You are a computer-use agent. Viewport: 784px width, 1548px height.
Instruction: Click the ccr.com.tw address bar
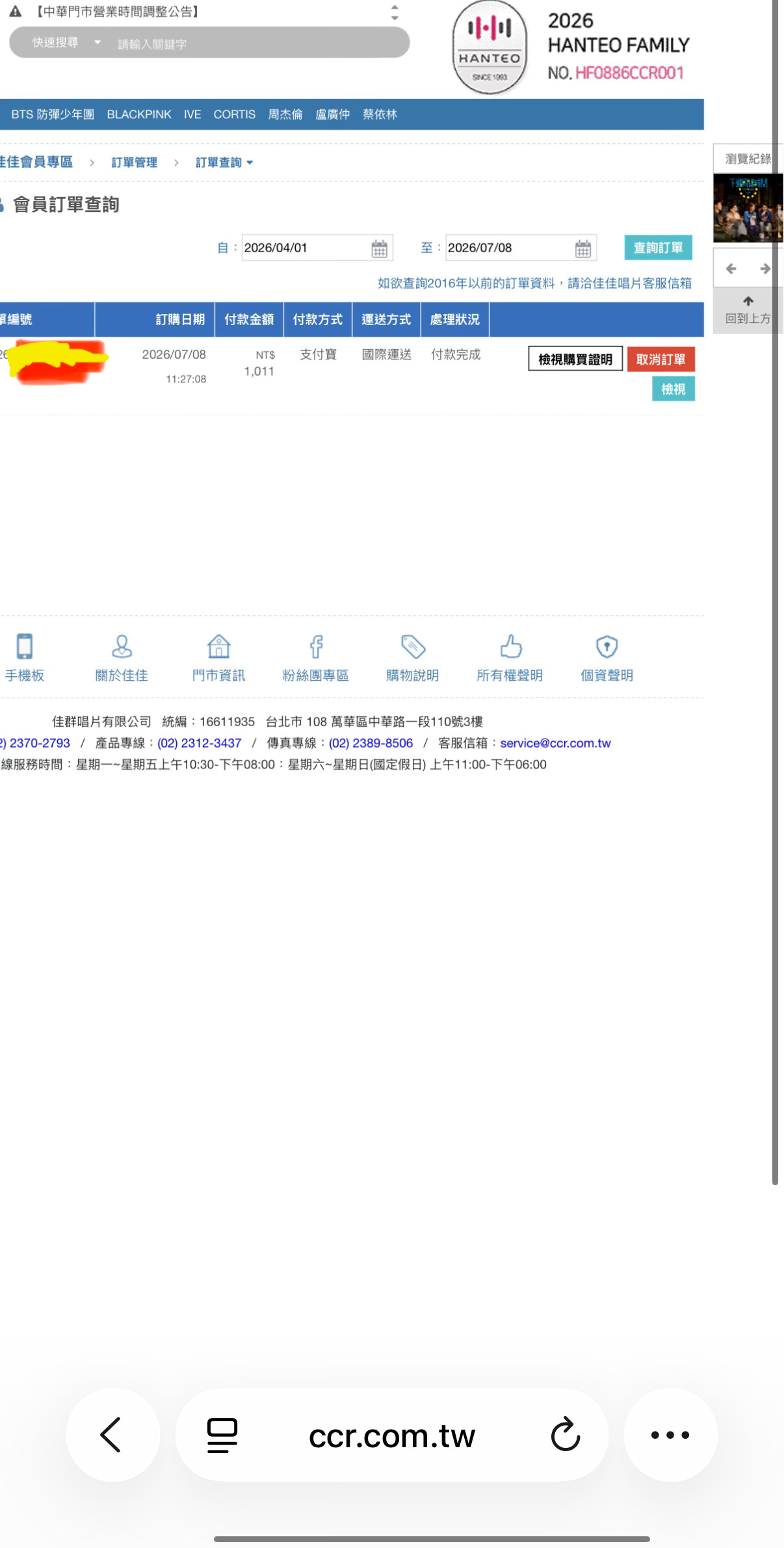point(392,1435)
